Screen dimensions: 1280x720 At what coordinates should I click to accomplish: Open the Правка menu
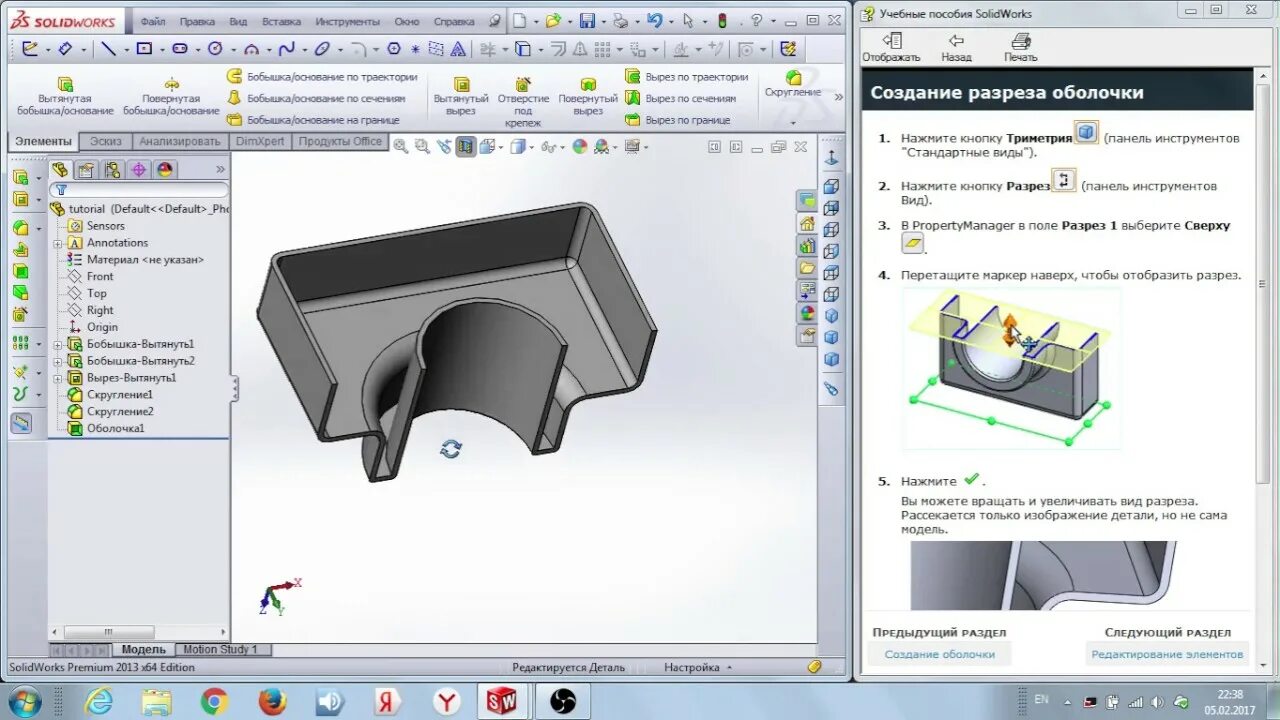197,21
